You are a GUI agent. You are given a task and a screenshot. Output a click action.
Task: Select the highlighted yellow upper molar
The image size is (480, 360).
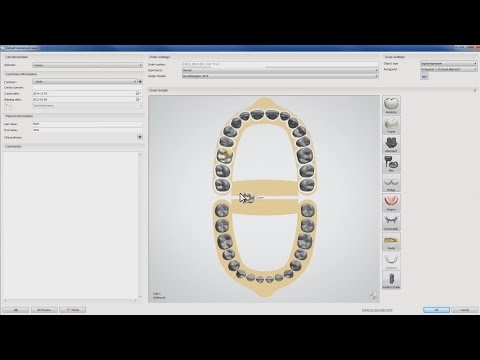(x=225, y=155)
